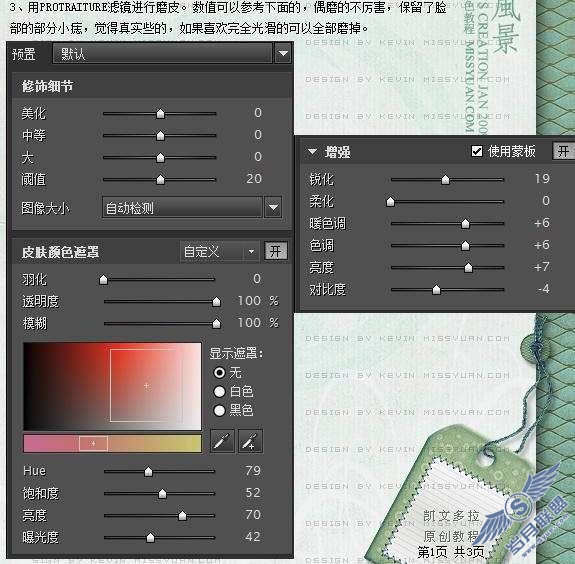Click the 阈值 slider handle
The height and width of the screenshot is (564, 575).
160,179
